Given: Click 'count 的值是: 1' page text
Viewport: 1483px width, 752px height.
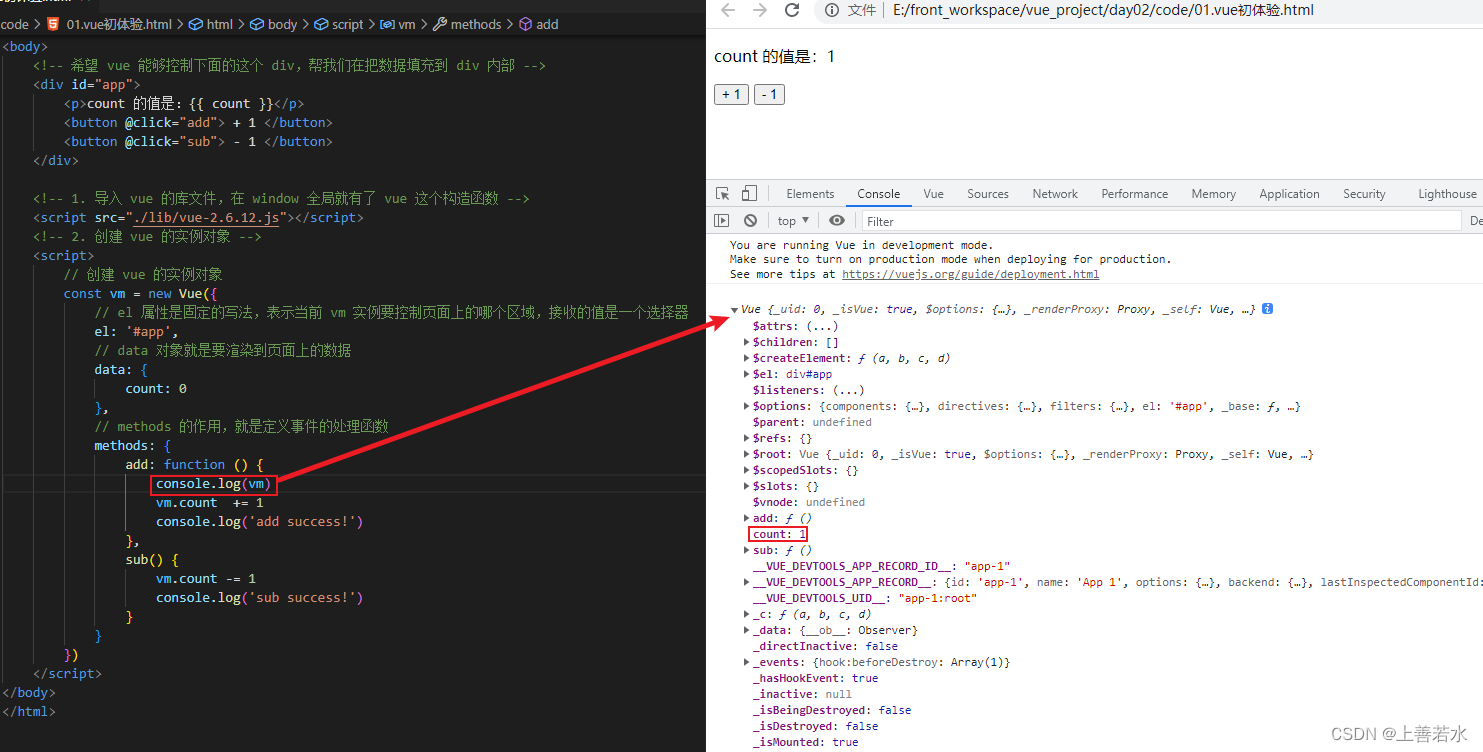Looking at the screenshot, I should [774, 57].
